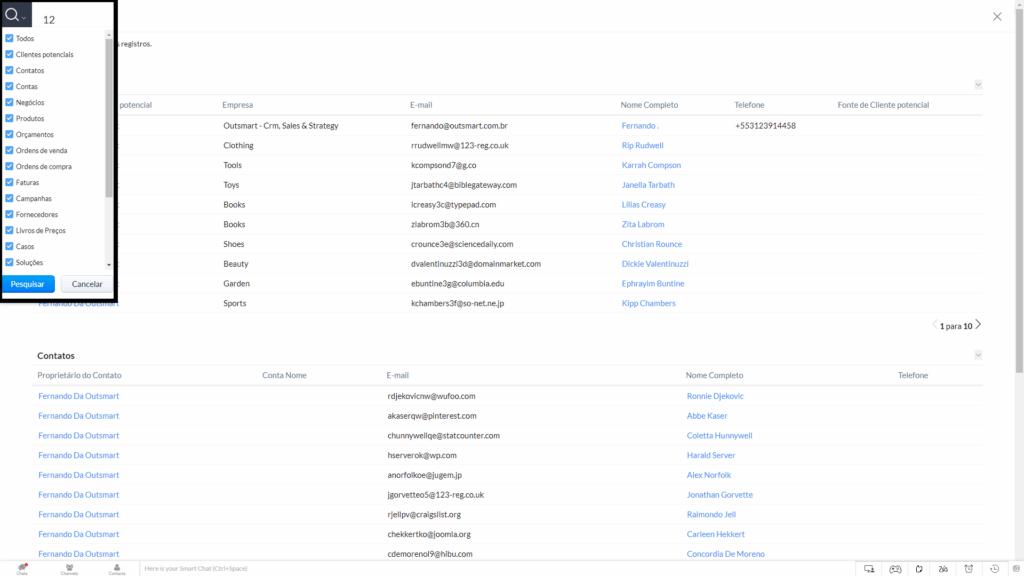This screenshot has width=1024, height=576.
Task: Open the alarm clock reminders icon
Action: coord(969,569)
